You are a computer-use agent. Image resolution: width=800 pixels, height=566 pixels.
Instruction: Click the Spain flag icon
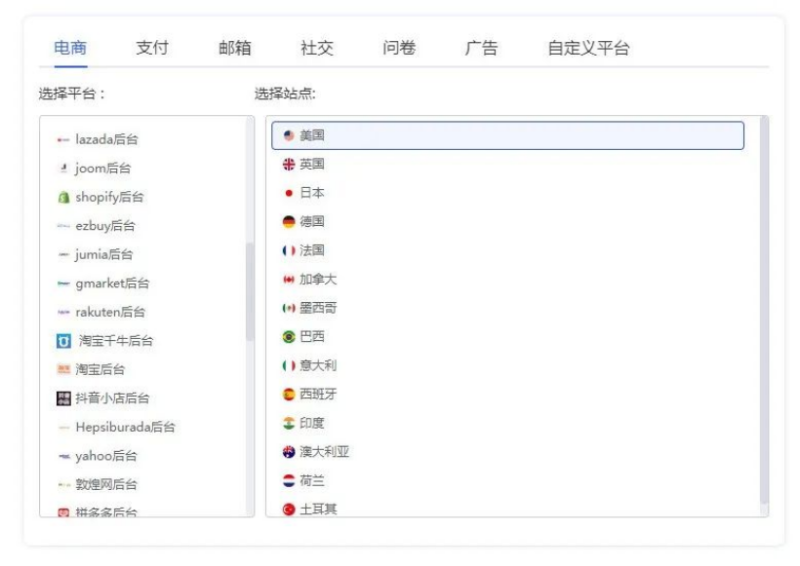pyautogui.click(x=289, y=395)
